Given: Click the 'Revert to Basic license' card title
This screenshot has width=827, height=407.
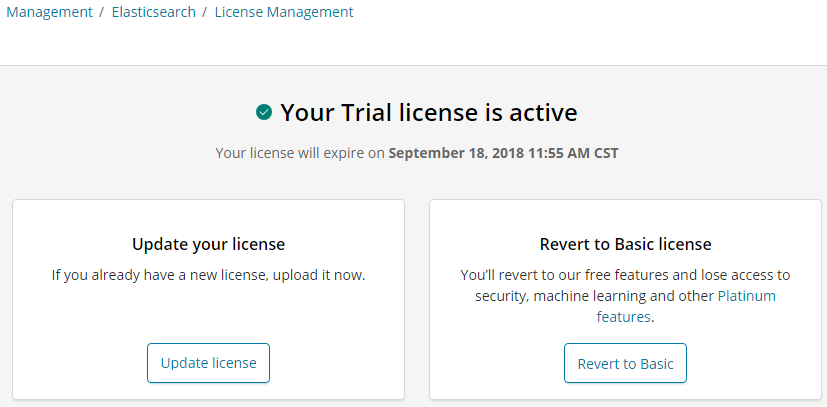Looking at the screenshot, I should [x=626, y=244].
